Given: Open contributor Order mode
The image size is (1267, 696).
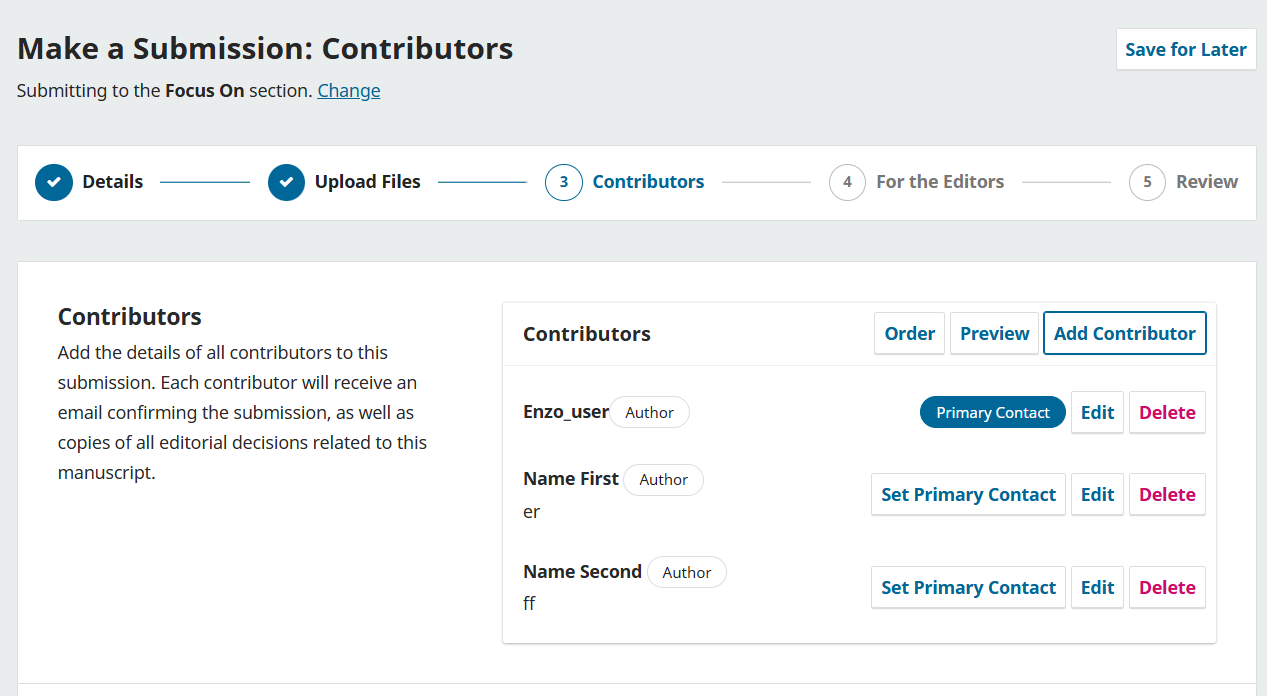Looking at the screenshot, I should point(909,334).
